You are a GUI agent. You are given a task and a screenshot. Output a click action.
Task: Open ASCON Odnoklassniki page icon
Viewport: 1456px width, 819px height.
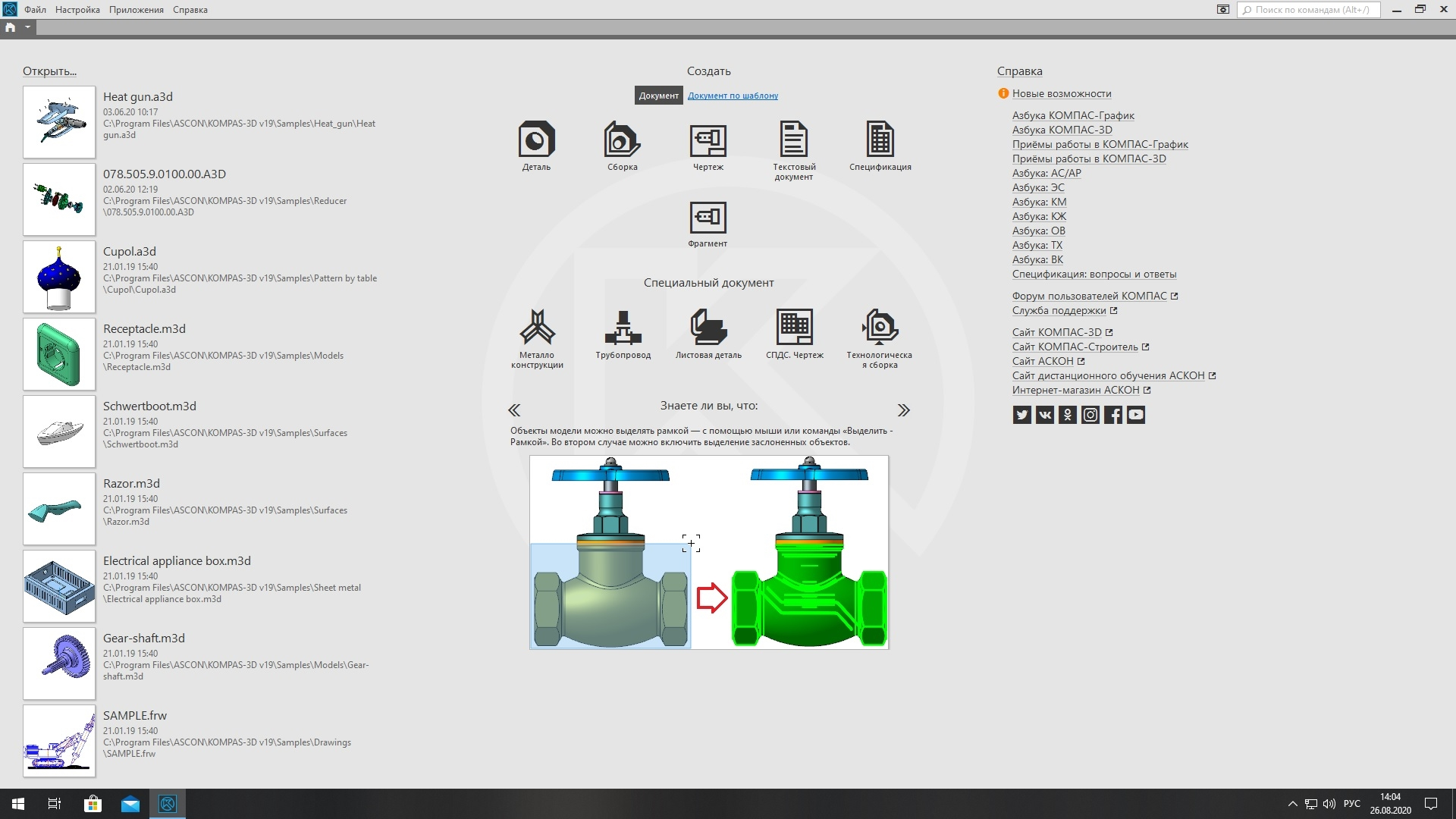(1067, 415)
